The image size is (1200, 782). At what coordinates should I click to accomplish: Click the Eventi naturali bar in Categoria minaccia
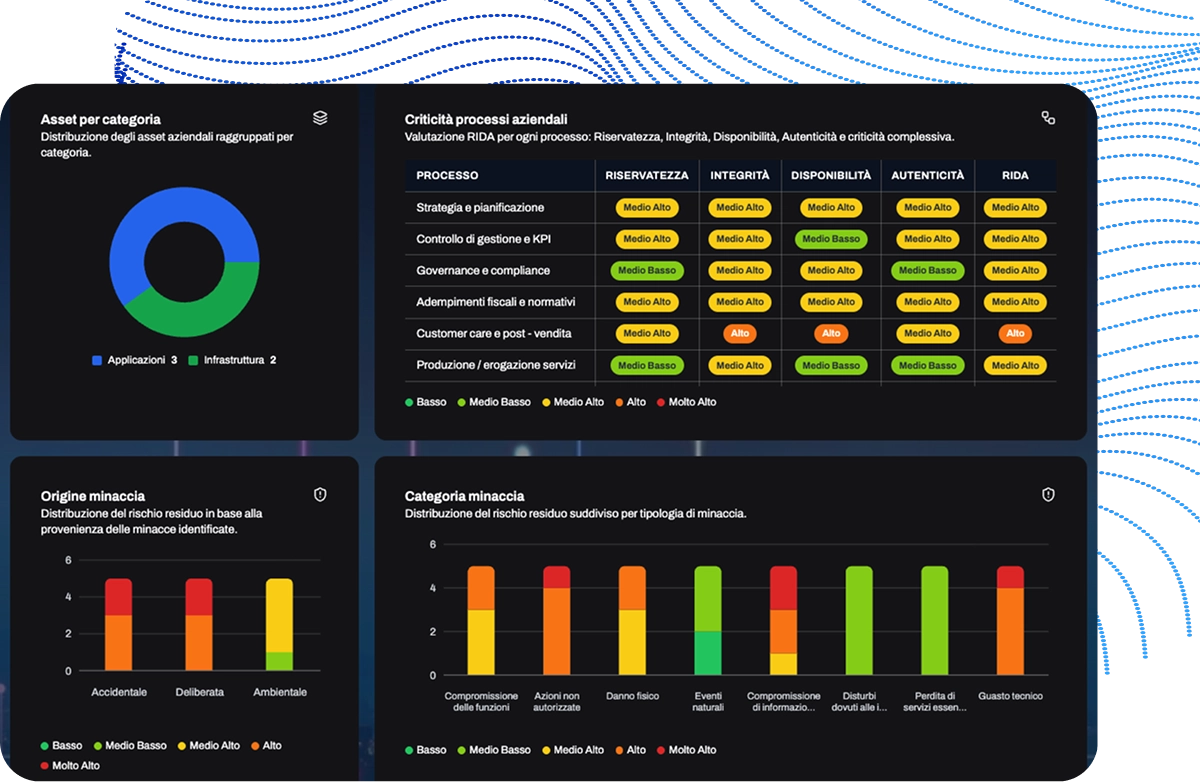(708, 620)
